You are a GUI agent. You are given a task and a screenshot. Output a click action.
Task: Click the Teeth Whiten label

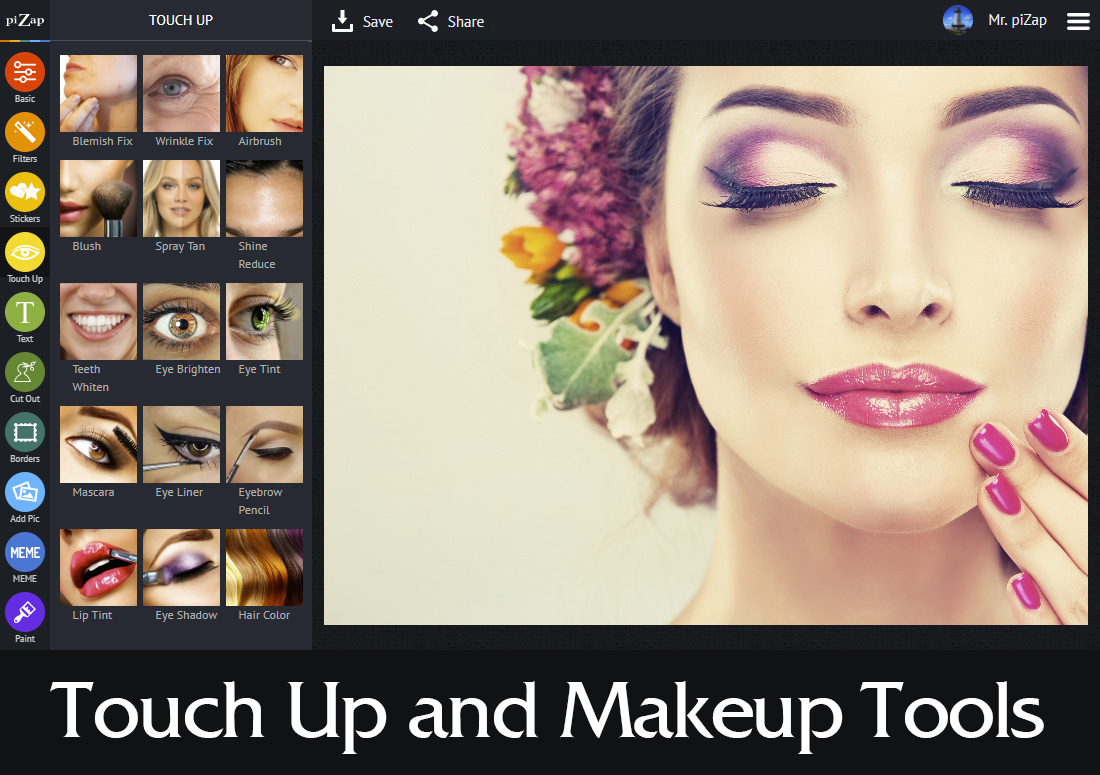[90, 378]
